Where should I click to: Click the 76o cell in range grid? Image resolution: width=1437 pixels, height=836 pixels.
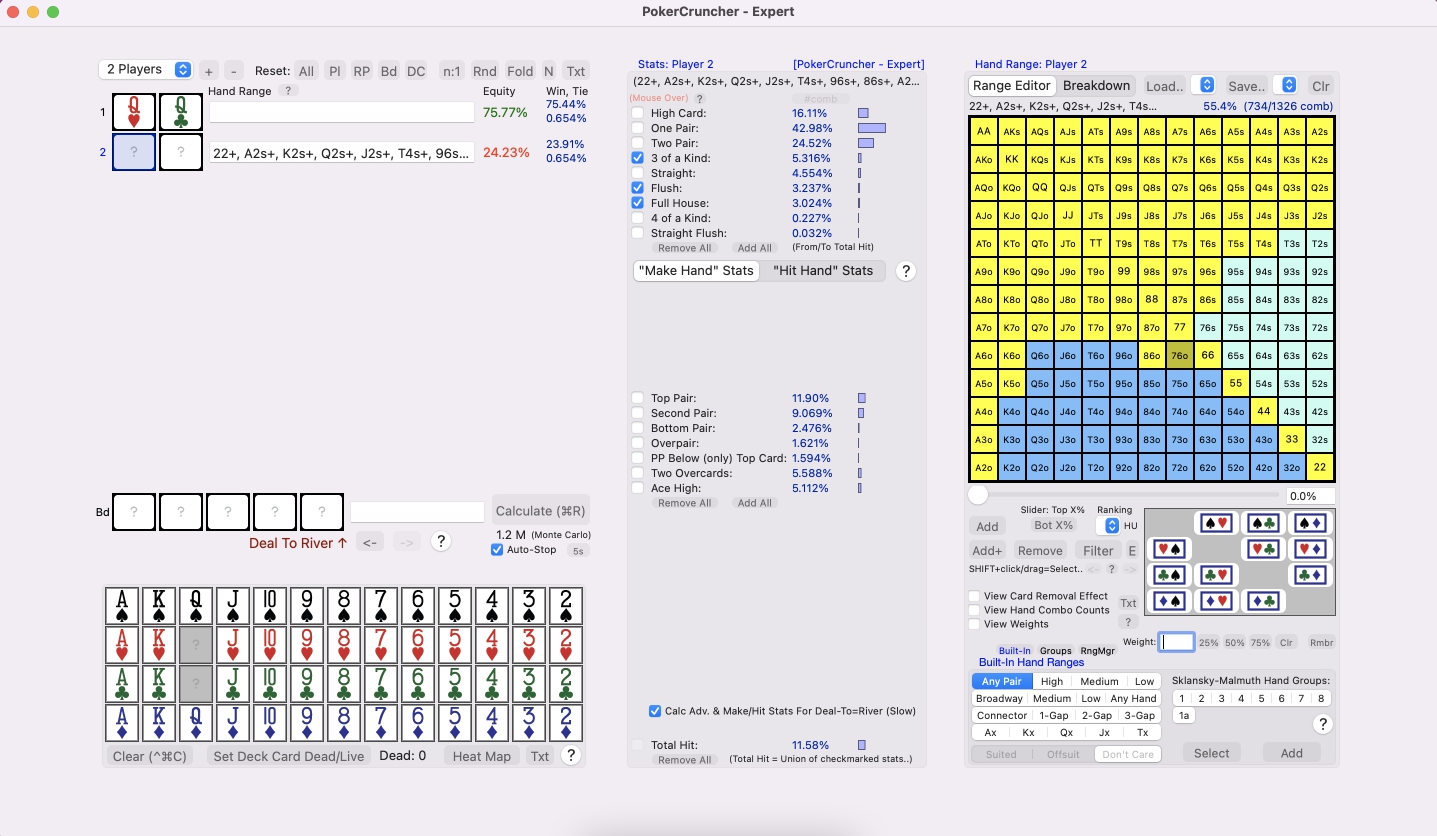click(x=1180, y=355)
